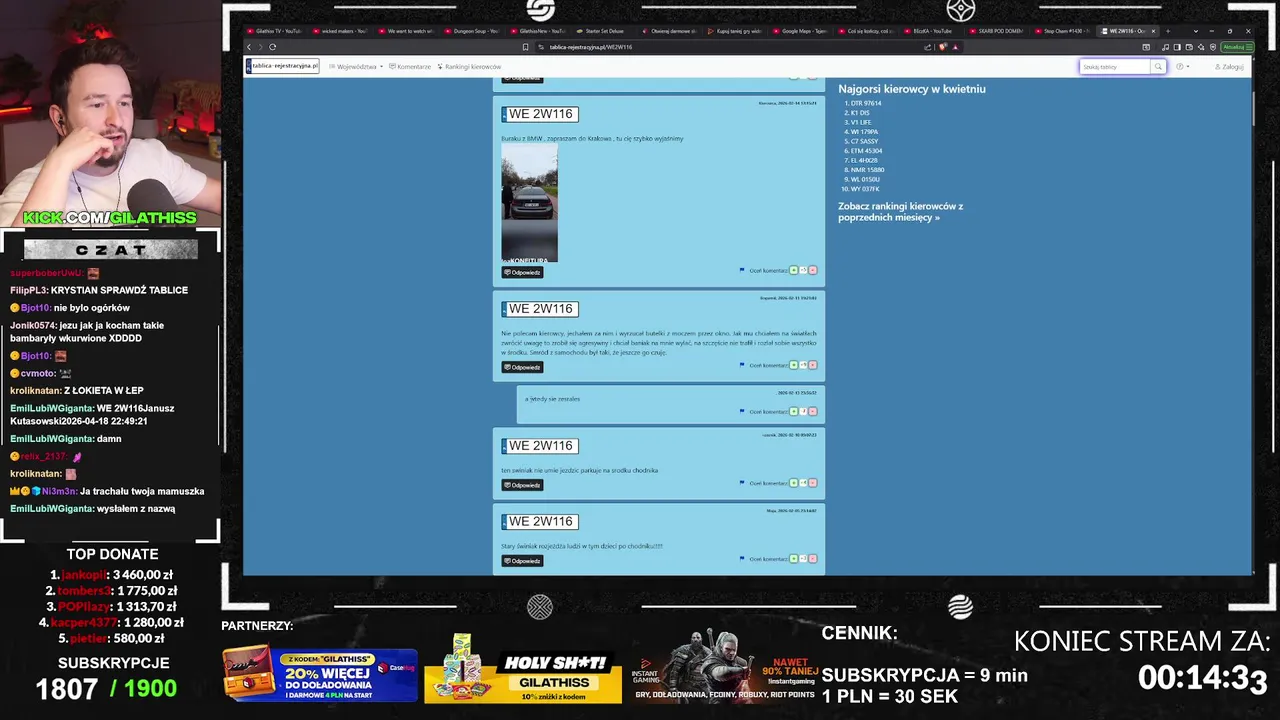Open ranking entry EL 4HX28
Screen dimensions: 1280x720
864,160
